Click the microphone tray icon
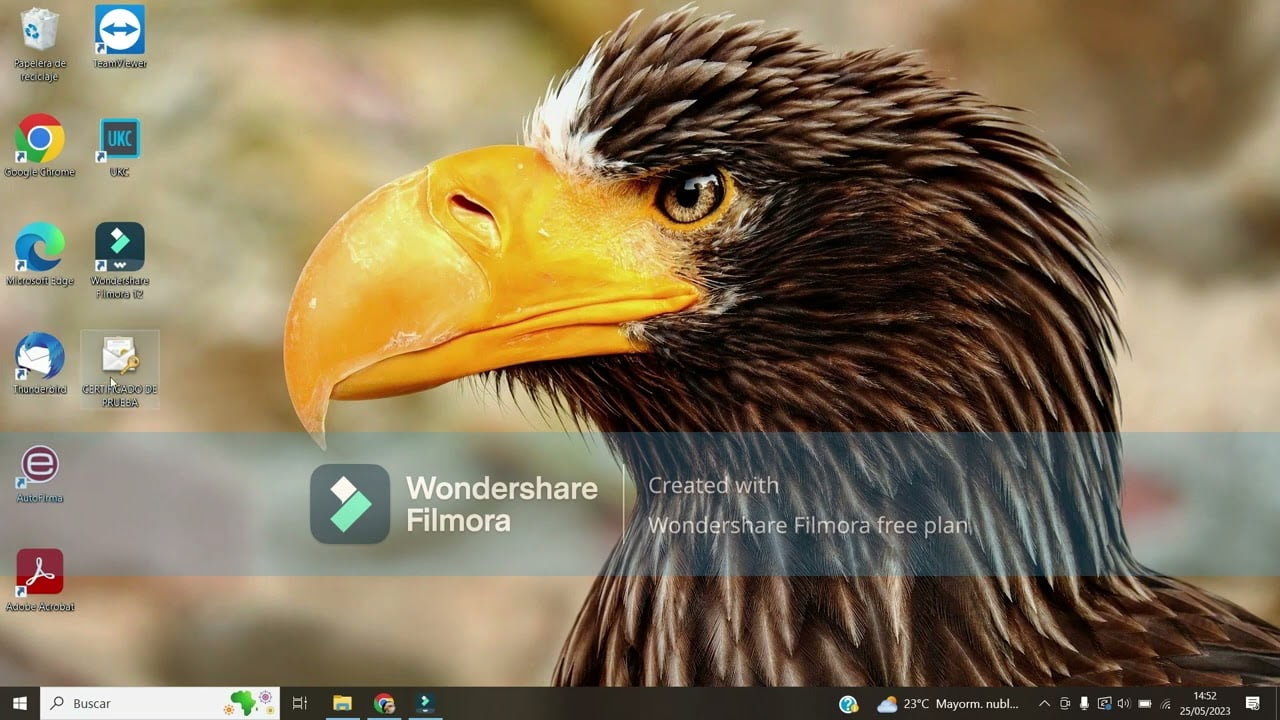Image resolution: width=1280 pixels, height=720 pixels. click(1084, 704)
